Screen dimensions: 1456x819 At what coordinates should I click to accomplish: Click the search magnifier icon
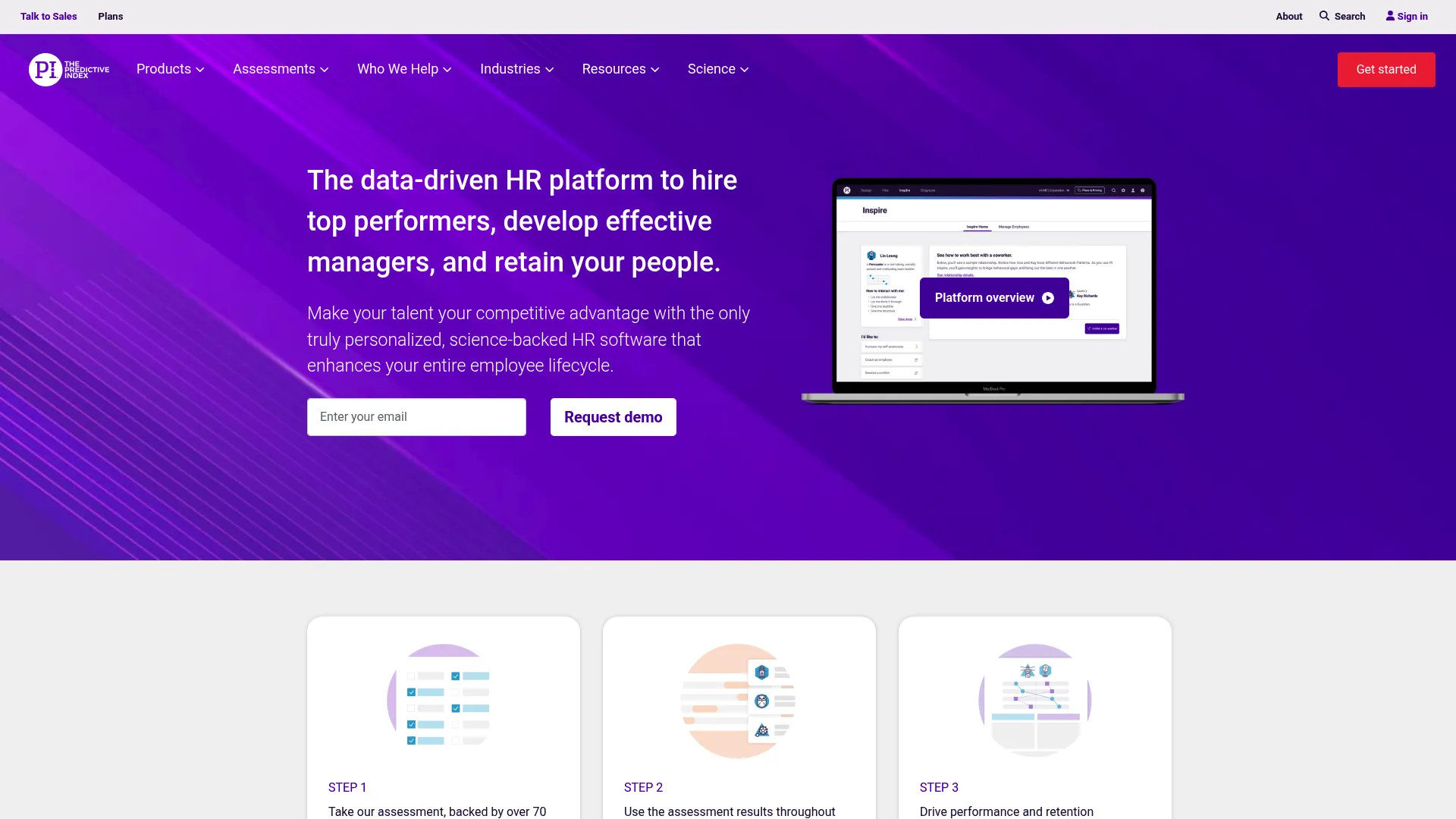tap(1324, 16)
